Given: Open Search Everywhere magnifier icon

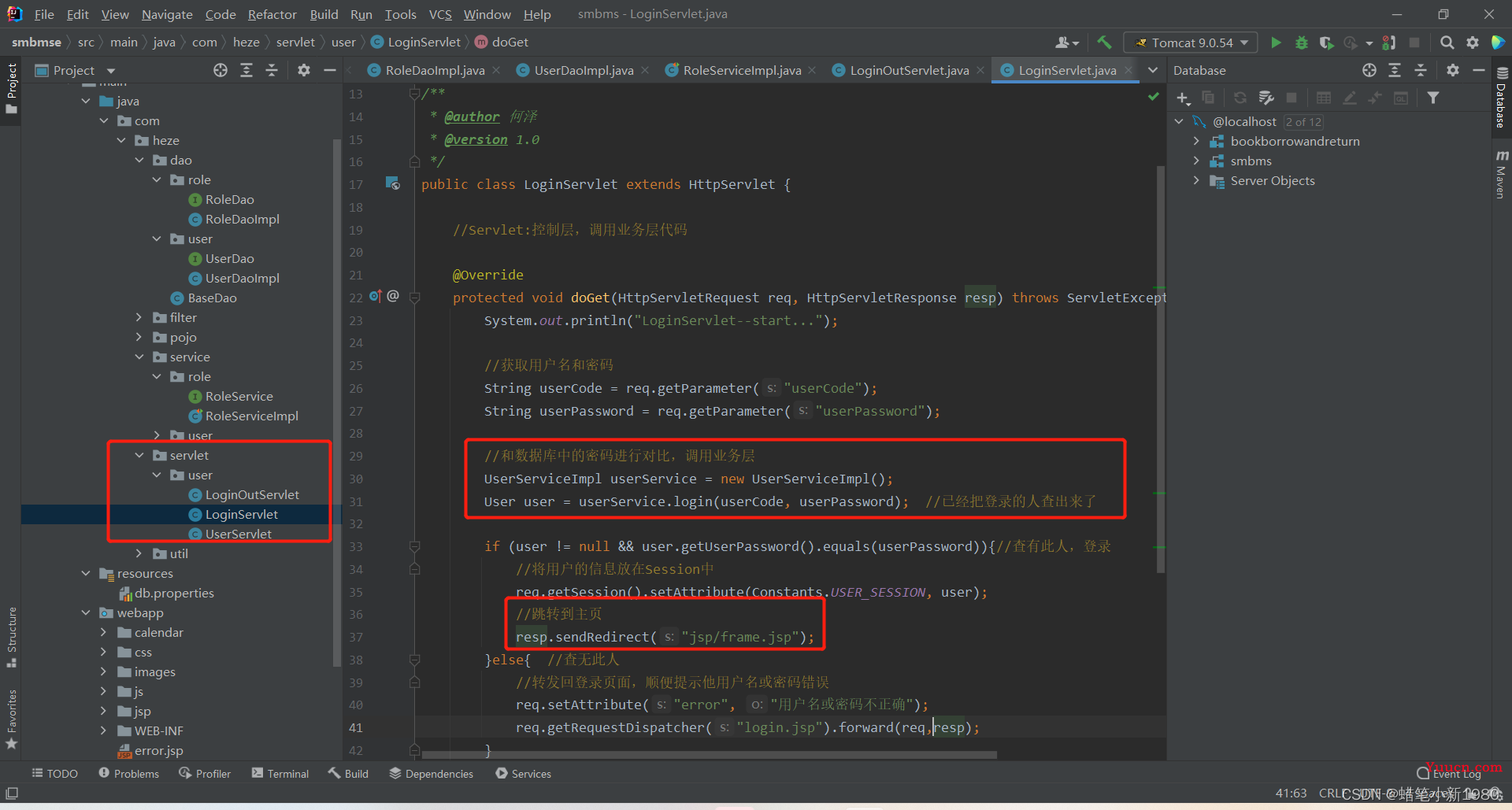Looking at the screenshot, I should [1447, 43].
